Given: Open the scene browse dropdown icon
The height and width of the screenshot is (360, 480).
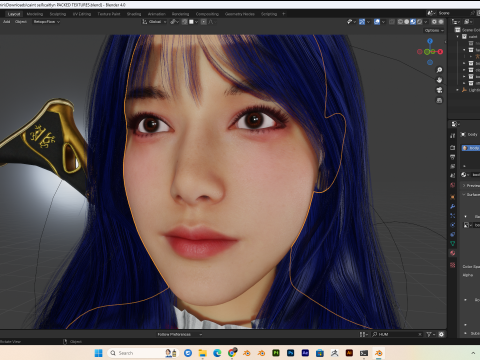Looking at the screenshot, I should [x=431, y=13].
